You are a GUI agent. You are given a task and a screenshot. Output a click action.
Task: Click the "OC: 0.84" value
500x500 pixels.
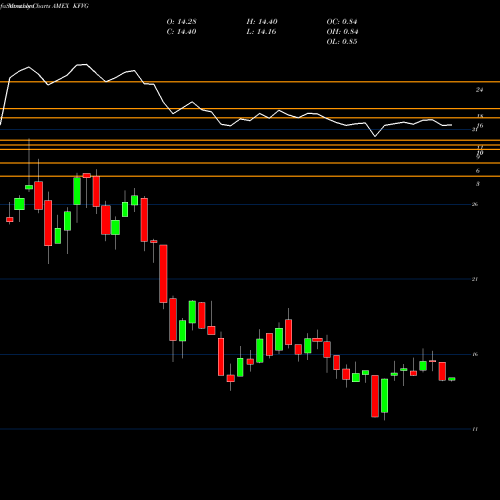click(342, 22)
